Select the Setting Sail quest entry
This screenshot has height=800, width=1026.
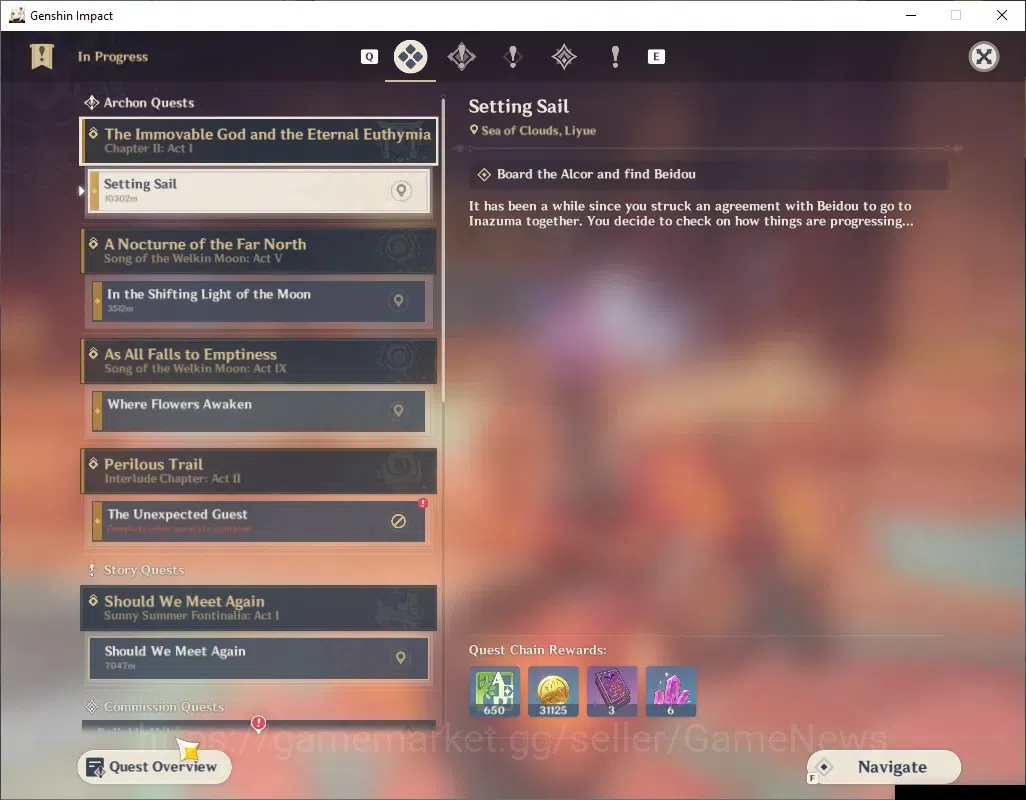coord(259,190)
